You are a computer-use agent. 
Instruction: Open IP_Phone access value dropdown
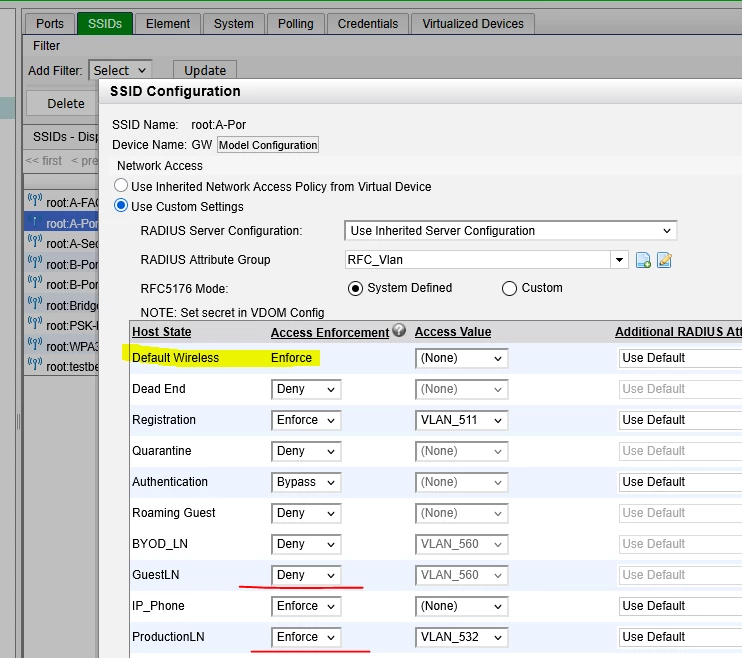click(461, 606)
